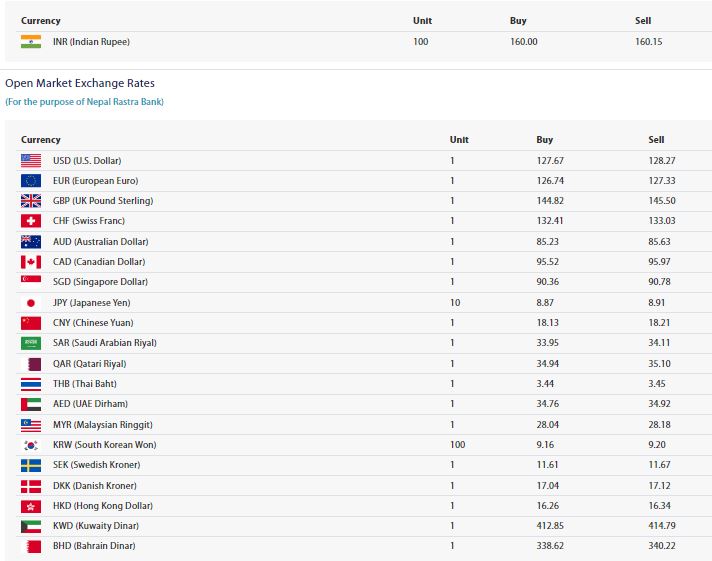Click the Swedish flag icon
712x561 pixels.
coord(31,465)
